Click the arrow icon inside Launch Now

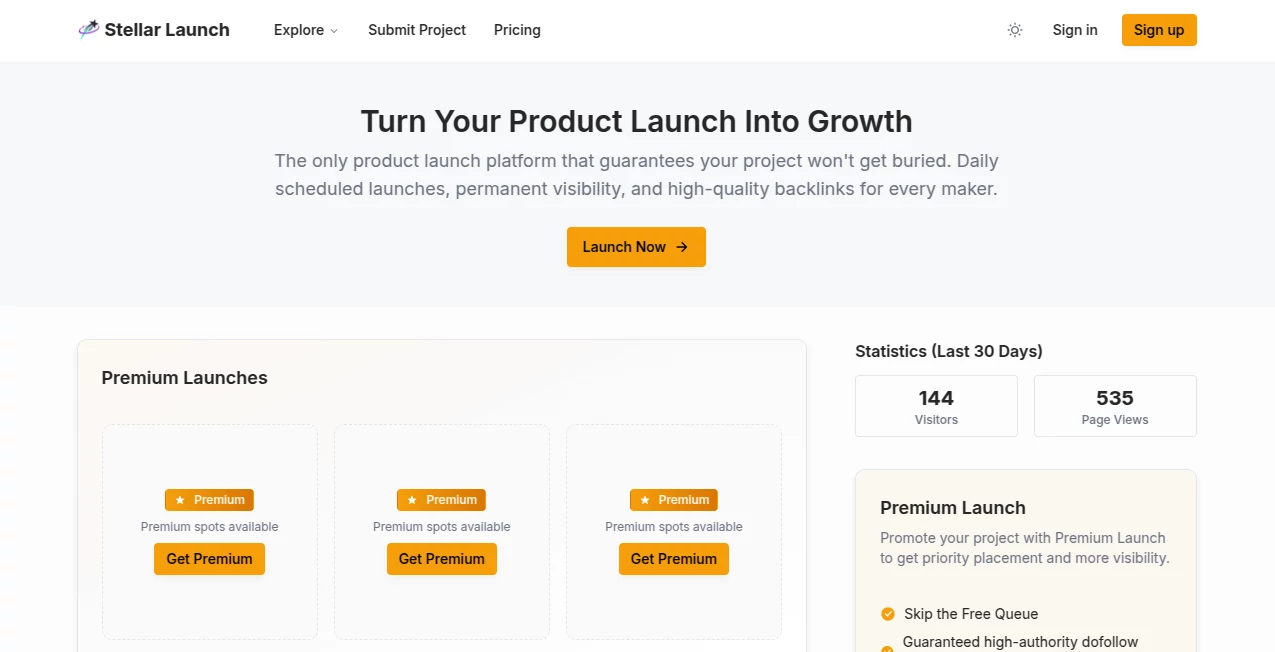pyautogui.click(x=682, y=246)
